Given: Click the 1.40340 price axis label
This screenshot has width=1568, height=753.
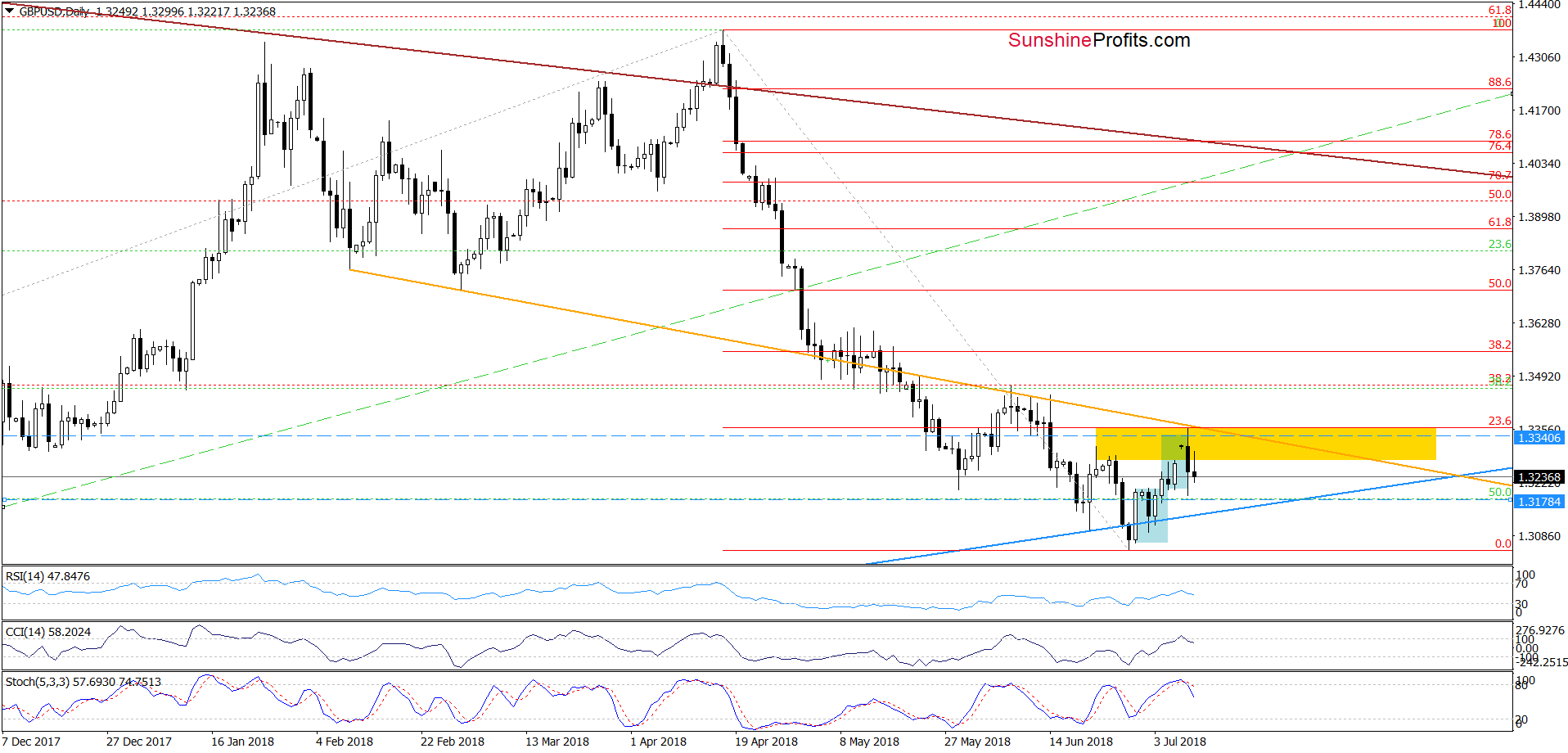Looking at the screenshot, I should [1539, 164].
